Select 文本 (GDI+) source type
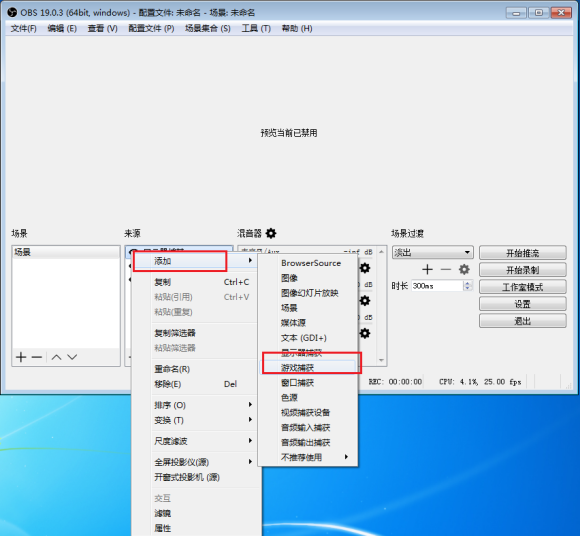This screenshot has width=580, height=536. click(x=308, y=338)
